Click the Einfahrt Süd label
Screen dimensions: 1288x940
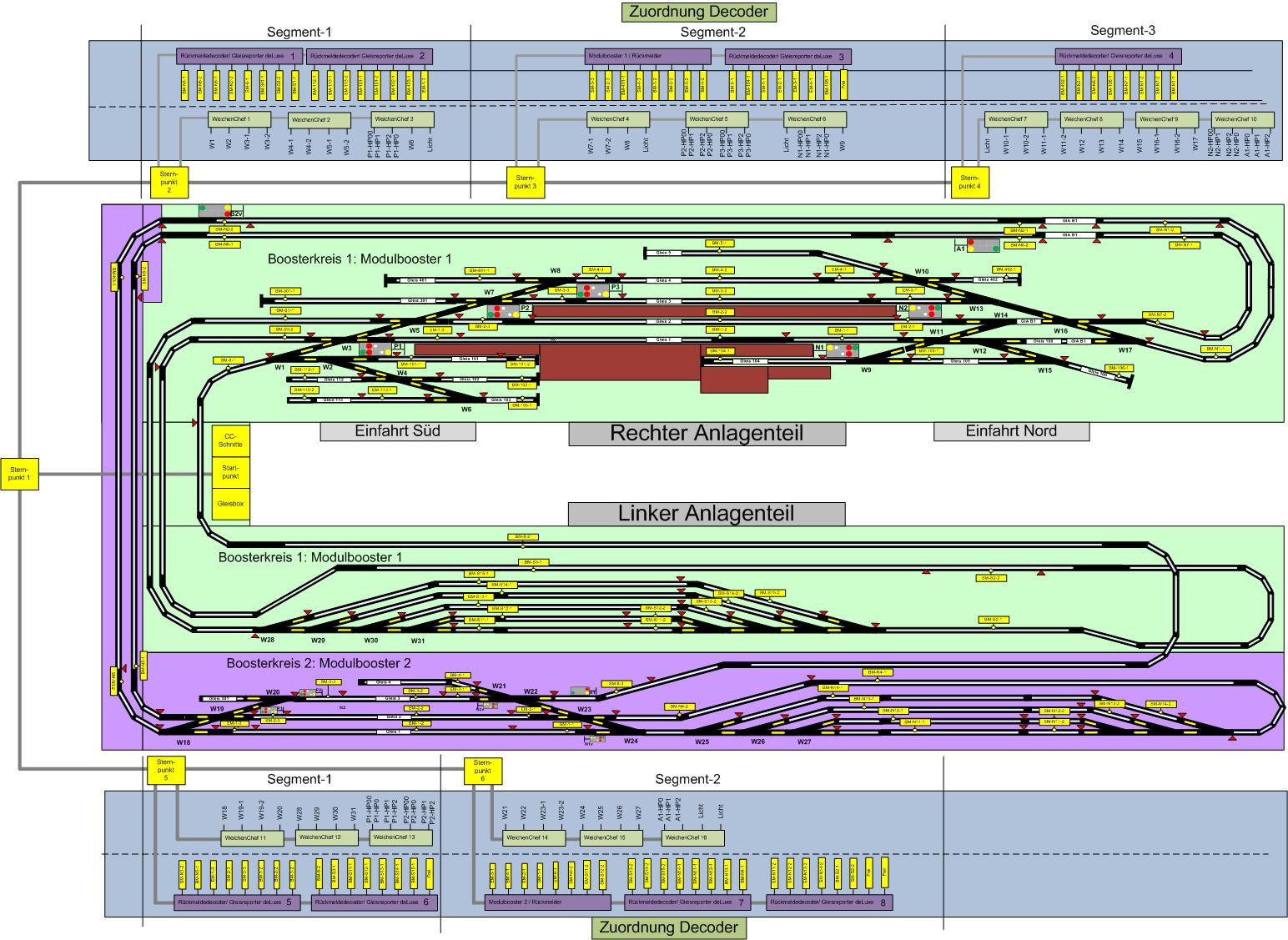tap(398, 431)
